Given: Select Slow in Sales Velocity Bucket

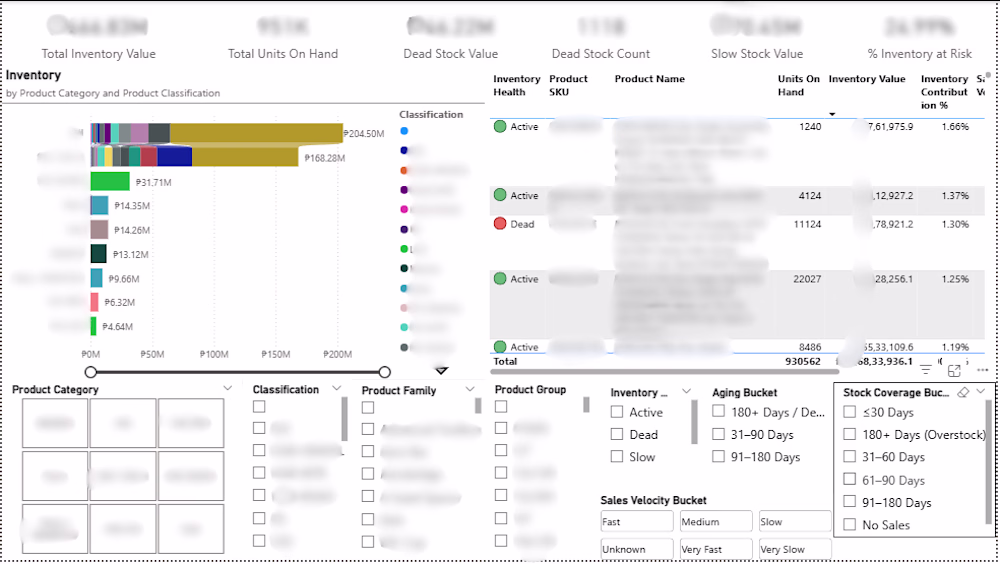Looking at the screenshot, I should pyautogui.click(x=795, y=521).
